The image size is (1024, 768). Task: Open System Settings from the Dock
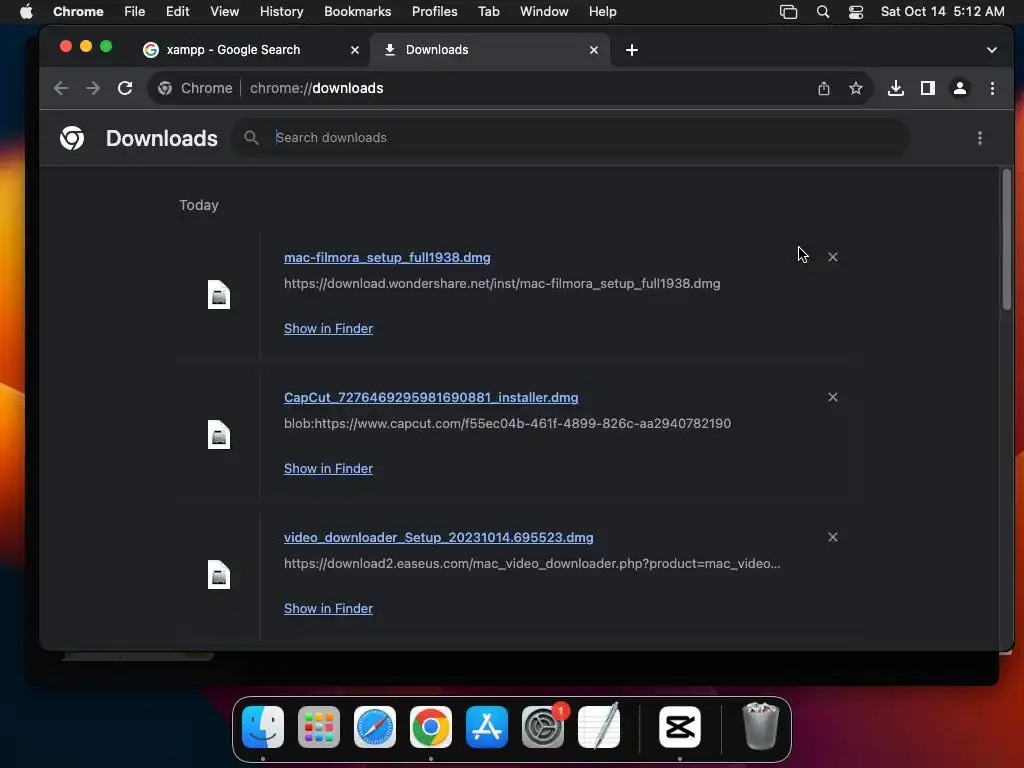pos(543,726)
